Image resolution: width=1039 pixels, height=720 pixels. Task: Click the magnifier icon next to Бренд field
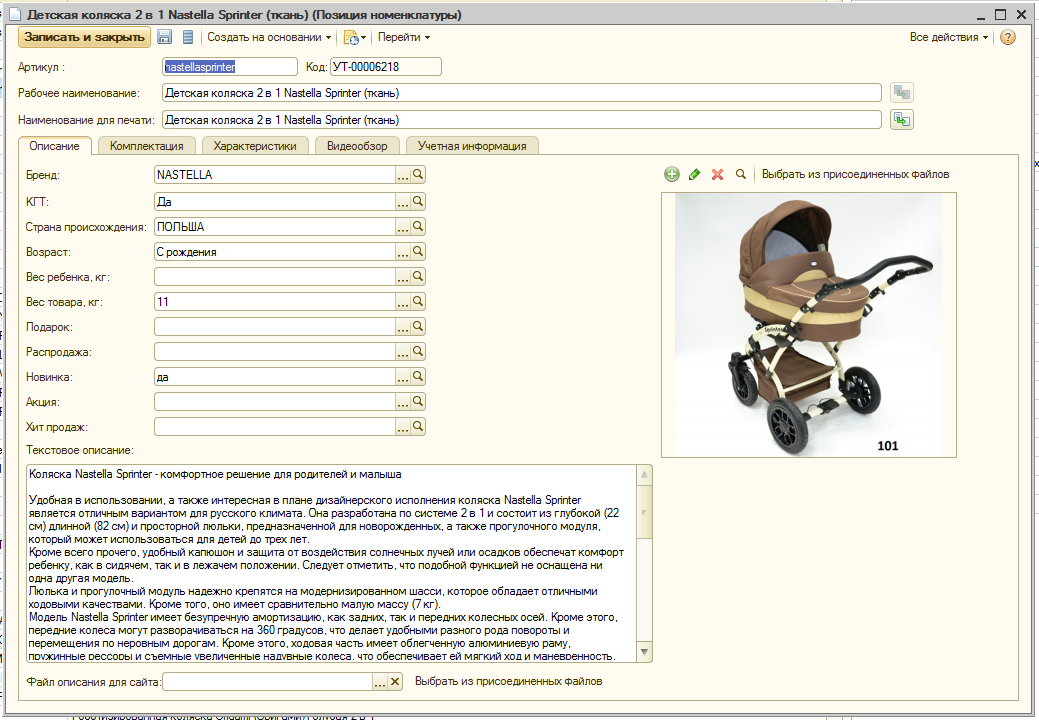419,174
